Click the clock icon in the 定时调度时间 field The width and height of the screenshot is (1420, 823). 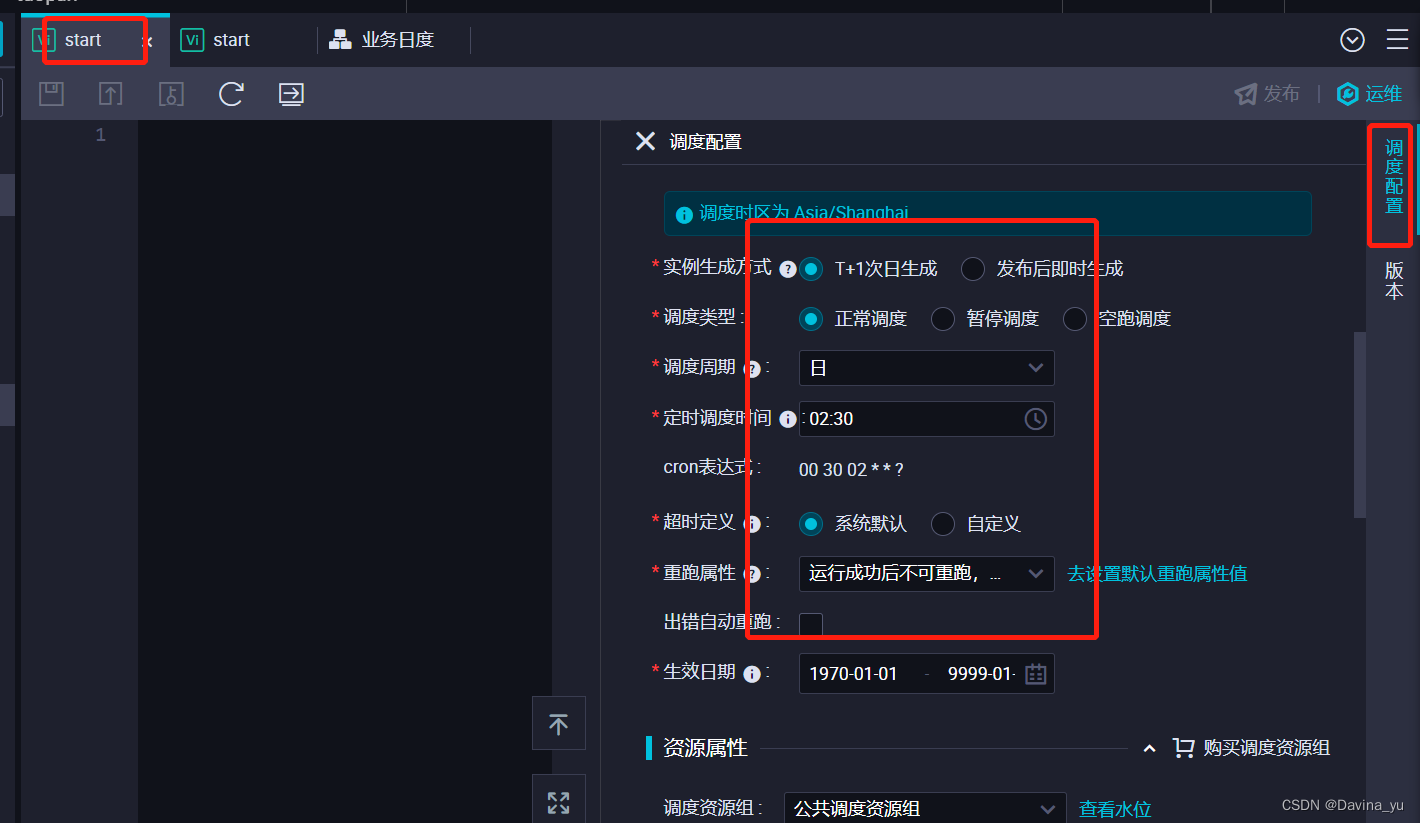pyautogui.click(x=1035, y=418)
